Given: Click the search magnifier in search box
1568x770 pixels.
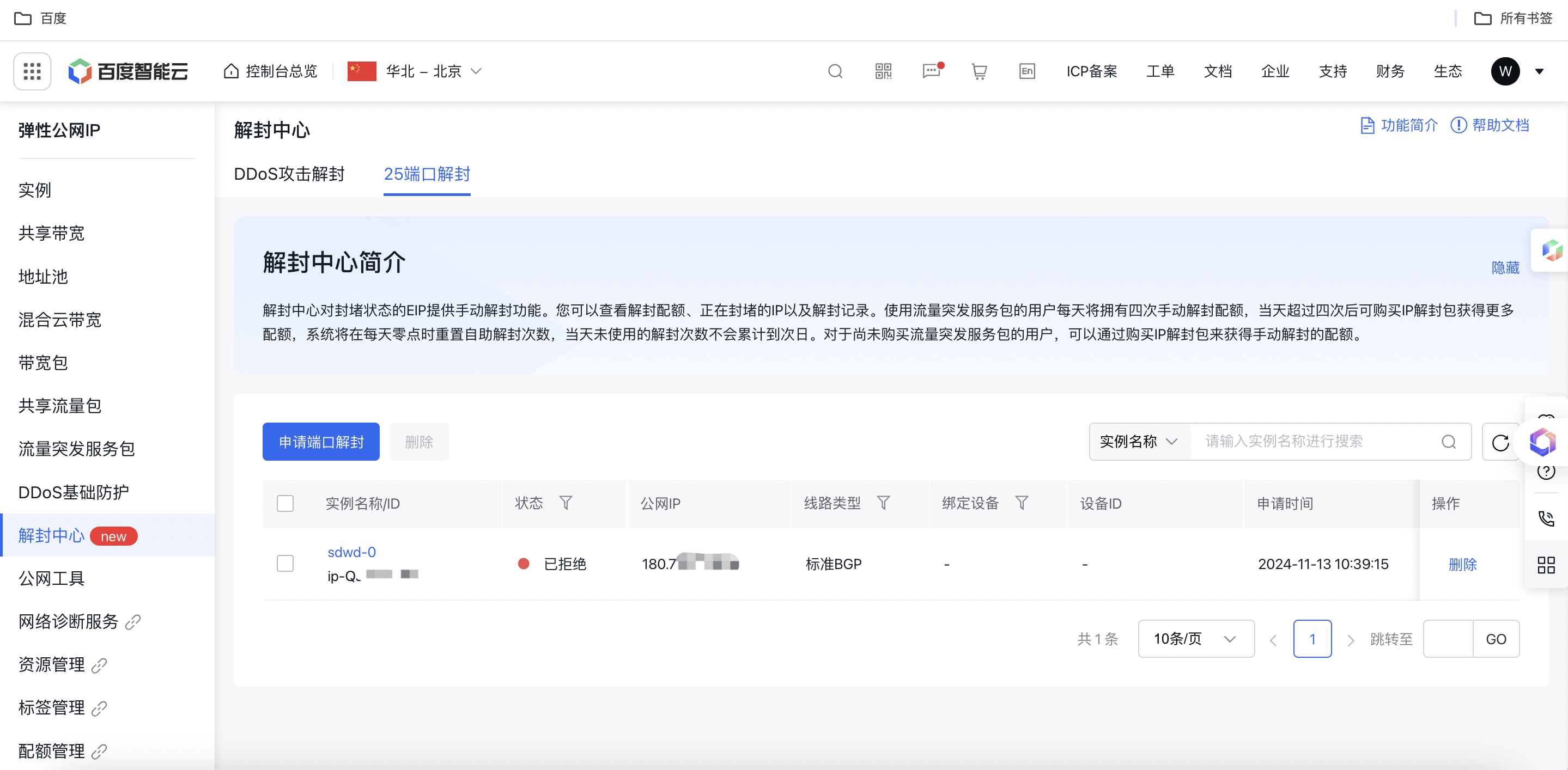Looking at the screenshot, I should point(1449,442).
